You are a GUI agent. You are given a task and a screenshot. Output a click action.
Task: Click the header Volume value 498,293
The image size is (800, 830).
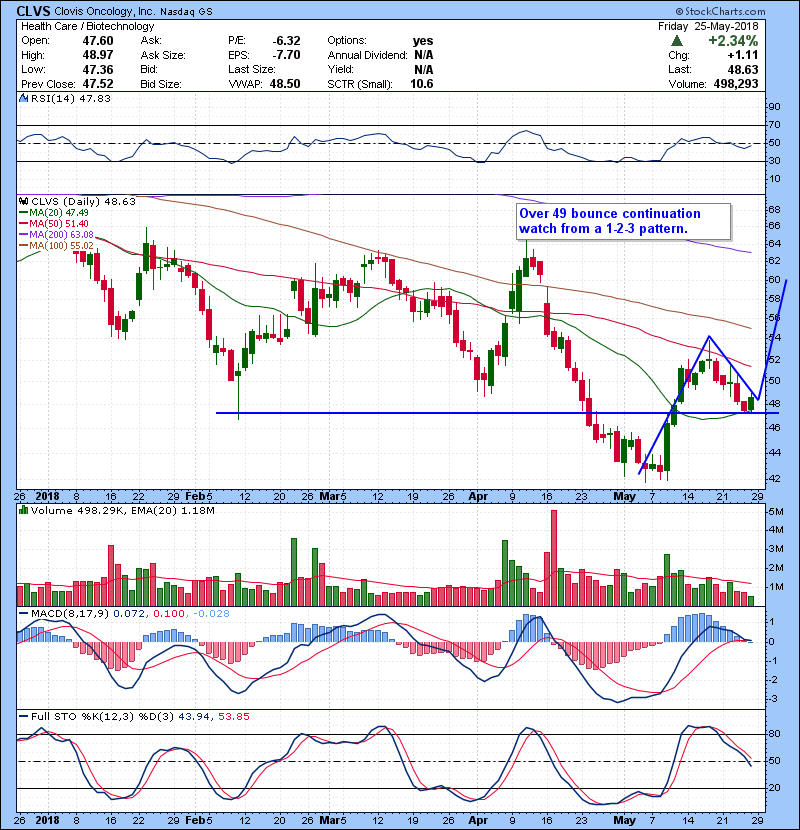(x=736, y=84)
